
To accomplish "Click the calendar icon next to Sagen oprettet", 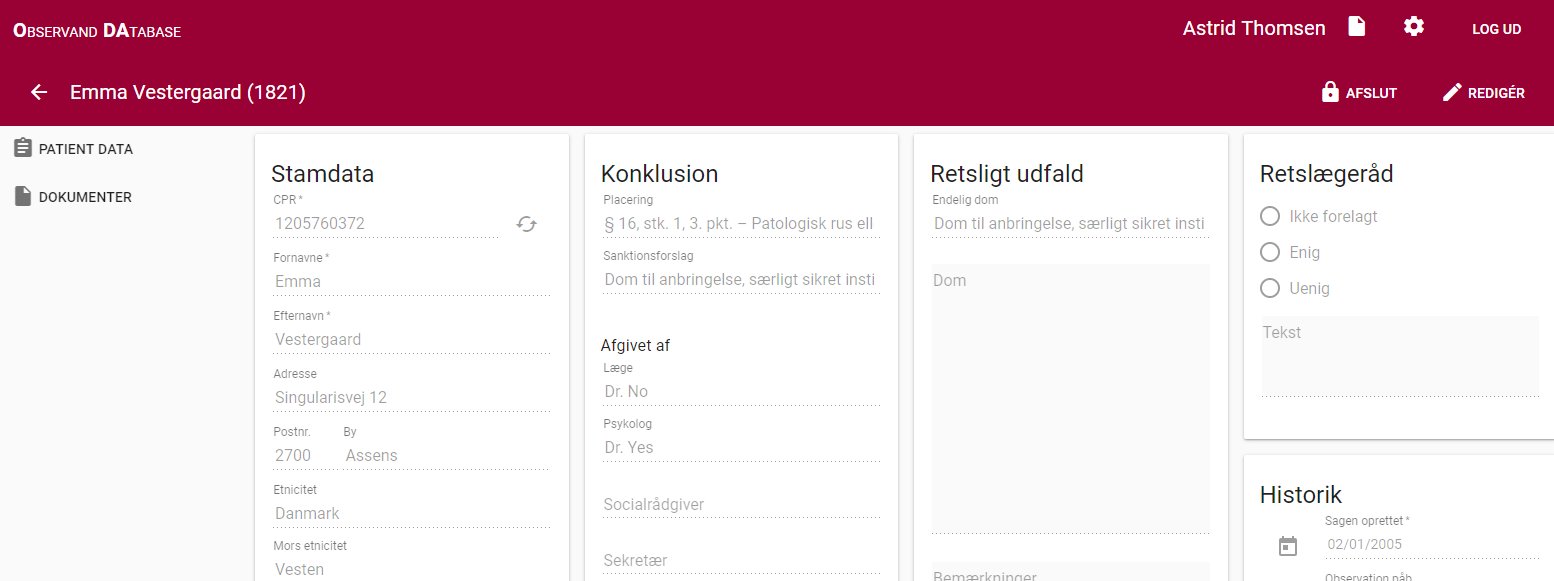I will coord(1288,546).
